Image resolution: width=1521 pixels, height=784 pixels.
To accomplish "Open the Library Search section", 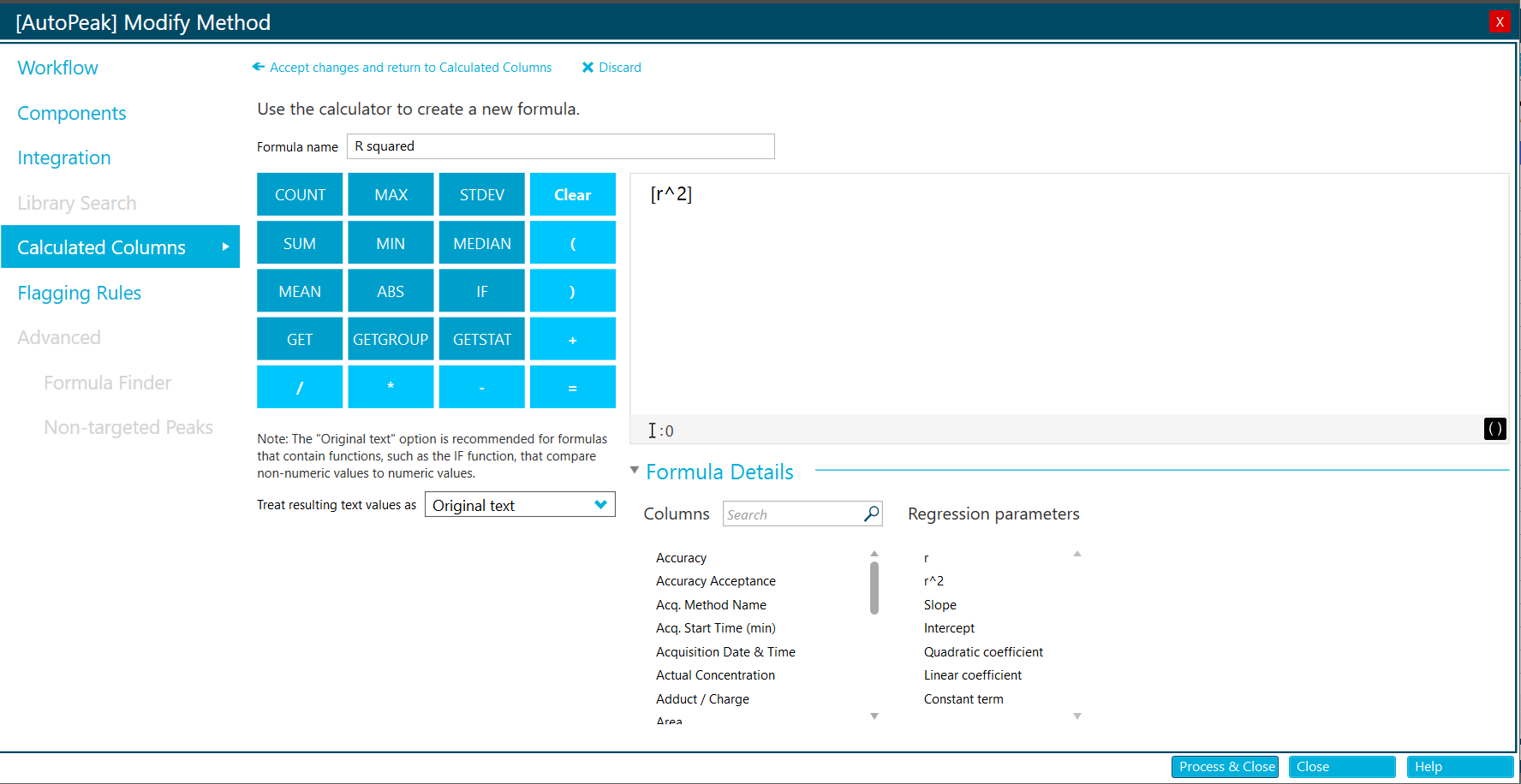I will tap(77, 203).
